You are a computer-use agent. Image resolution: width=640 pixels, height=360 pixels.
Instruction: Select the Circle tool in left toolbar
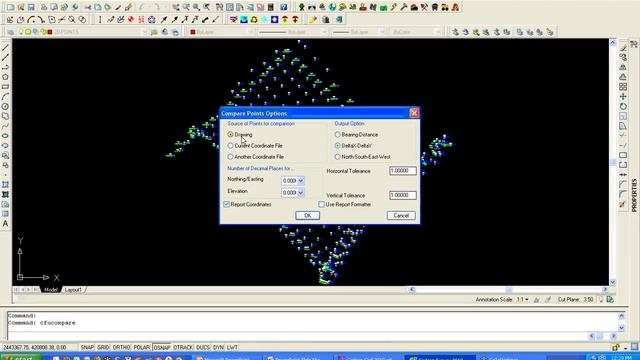[x=5, y=107]
